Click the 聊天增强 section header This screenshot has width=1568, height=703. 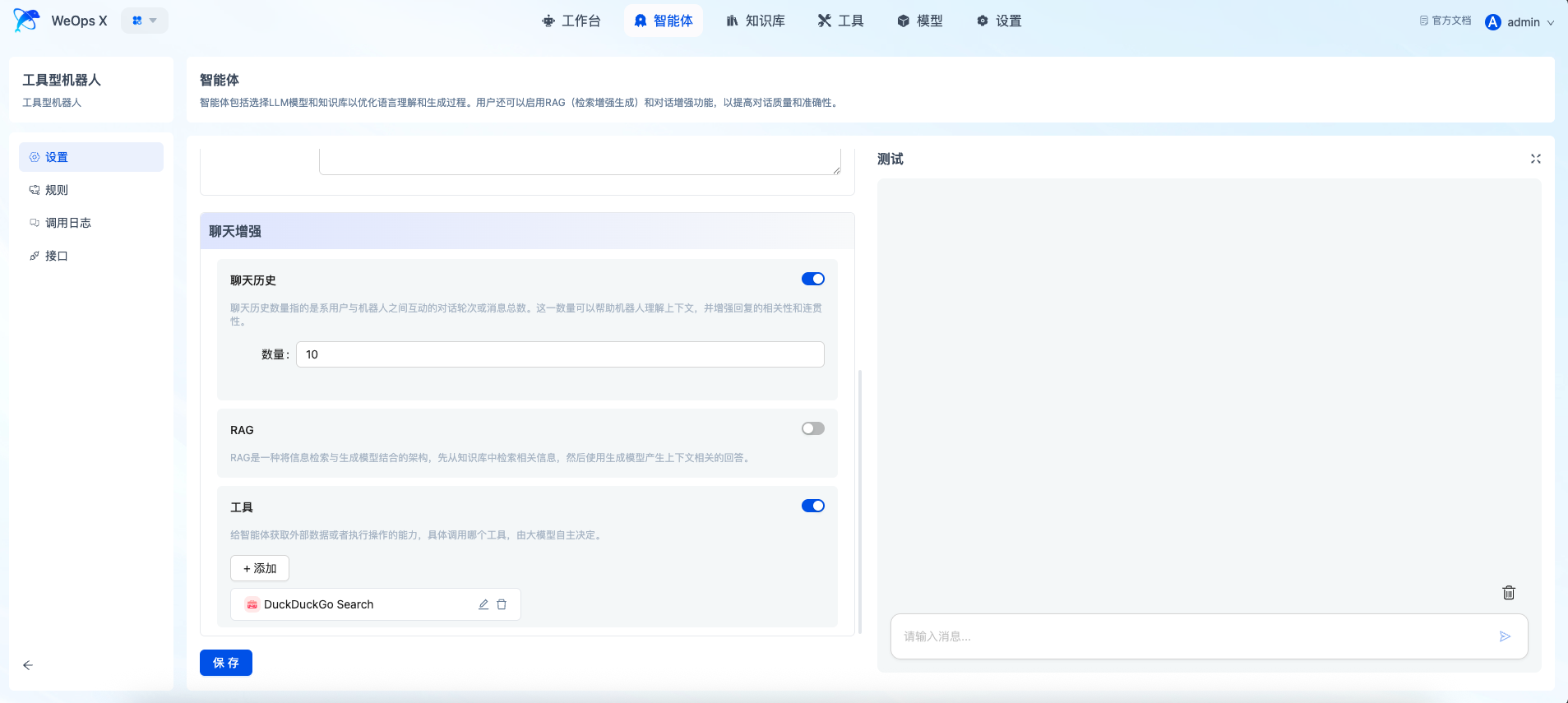pos(527,231)
